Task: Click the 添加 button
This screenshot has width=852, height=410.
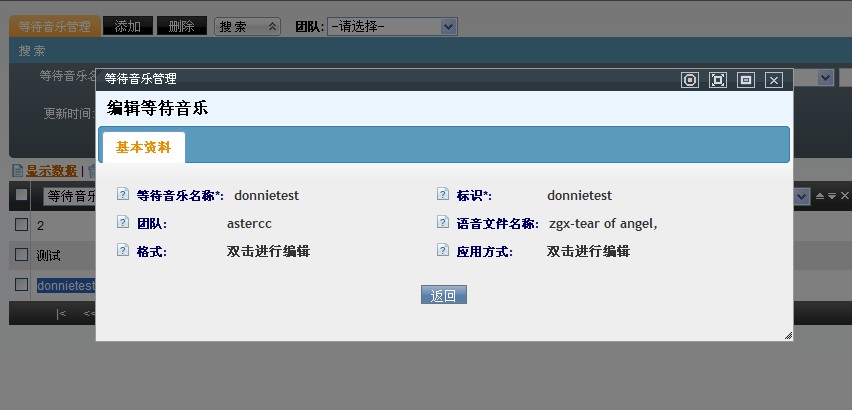Action: click(127, 26)
